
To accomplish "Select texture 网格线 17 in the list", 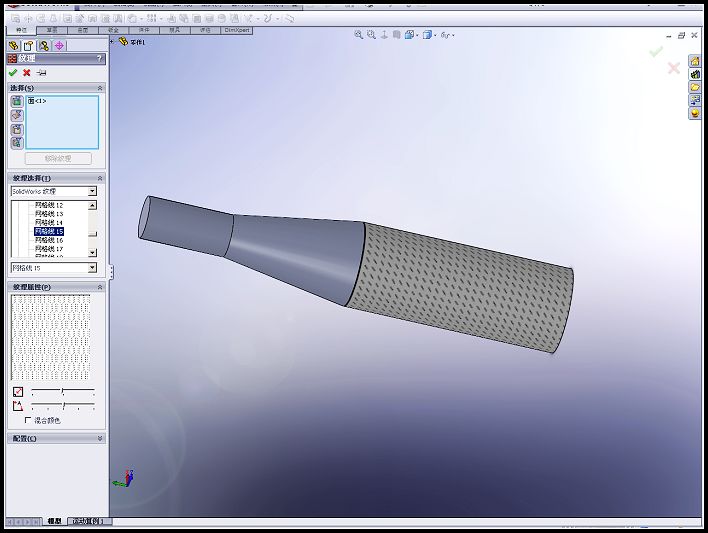I will [49, 249].
